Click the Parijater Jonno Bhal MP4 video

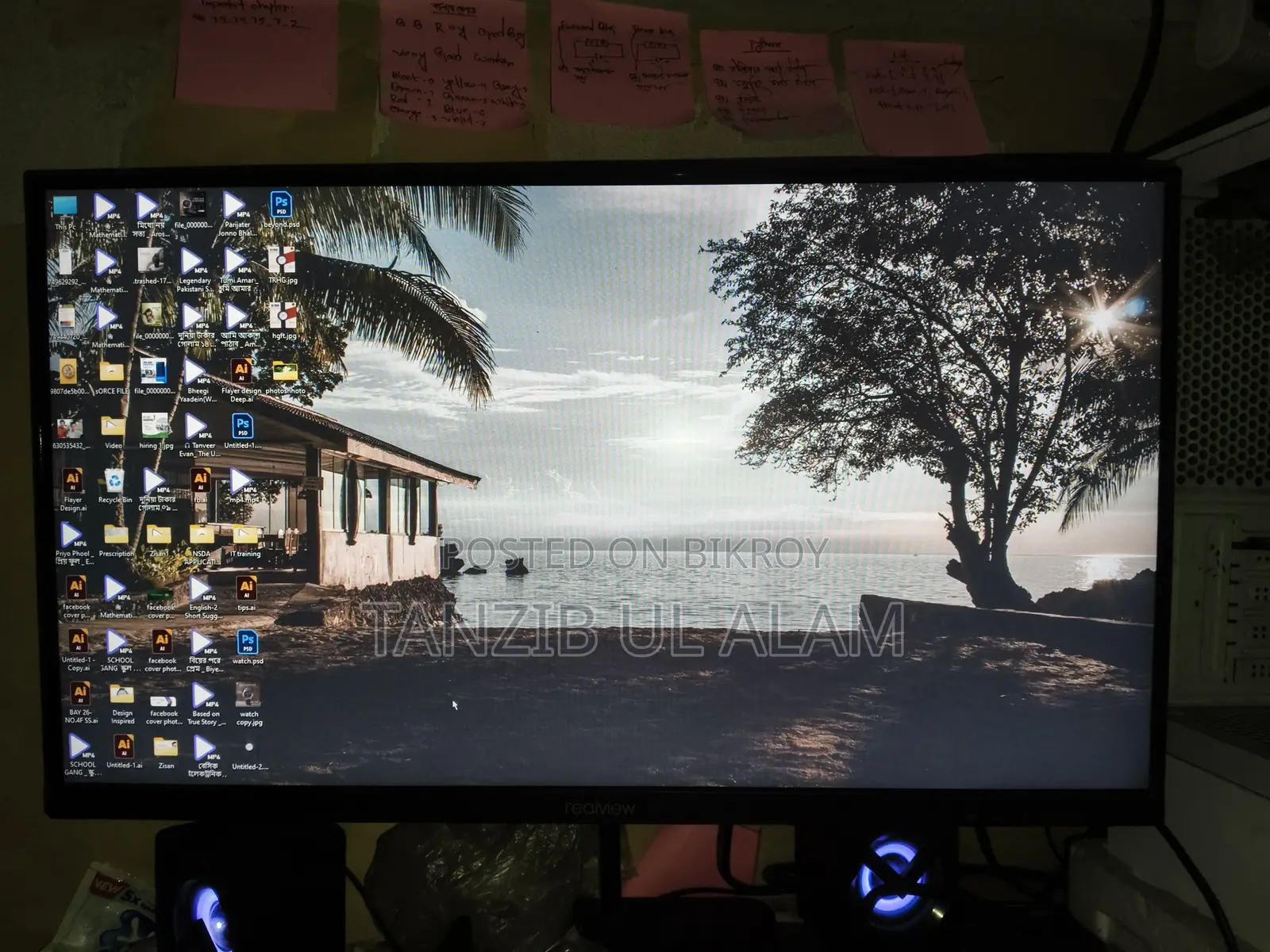[x=237, y=214]
